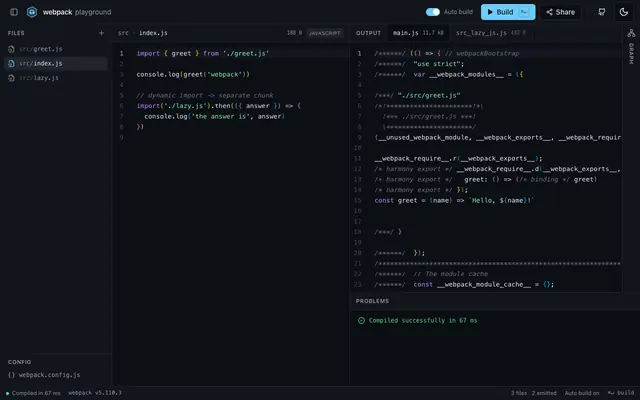
Task: Click the FILES section header
Action: 16,33
